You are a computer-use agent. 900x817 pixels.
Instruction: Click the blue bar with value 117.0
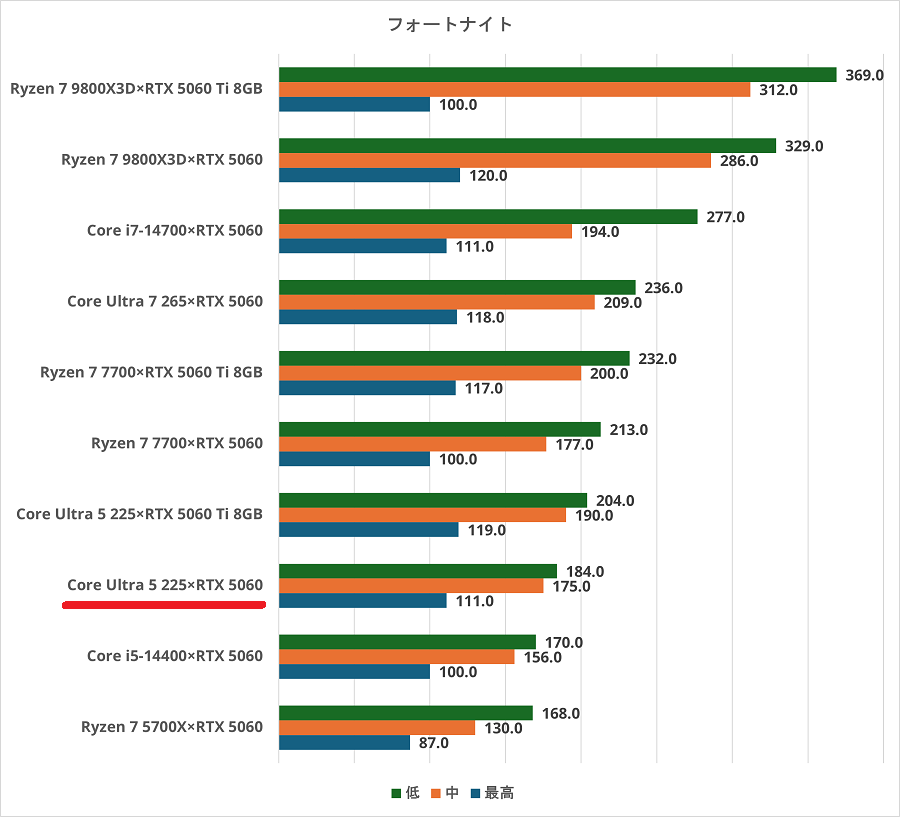coord(367,388)
